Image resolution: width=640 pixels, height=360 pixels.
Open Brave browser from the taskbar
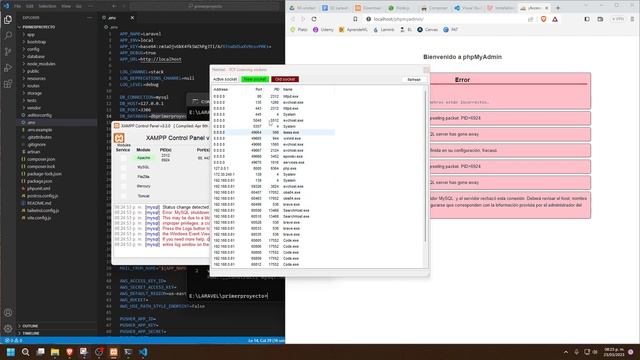click(69, 352)
